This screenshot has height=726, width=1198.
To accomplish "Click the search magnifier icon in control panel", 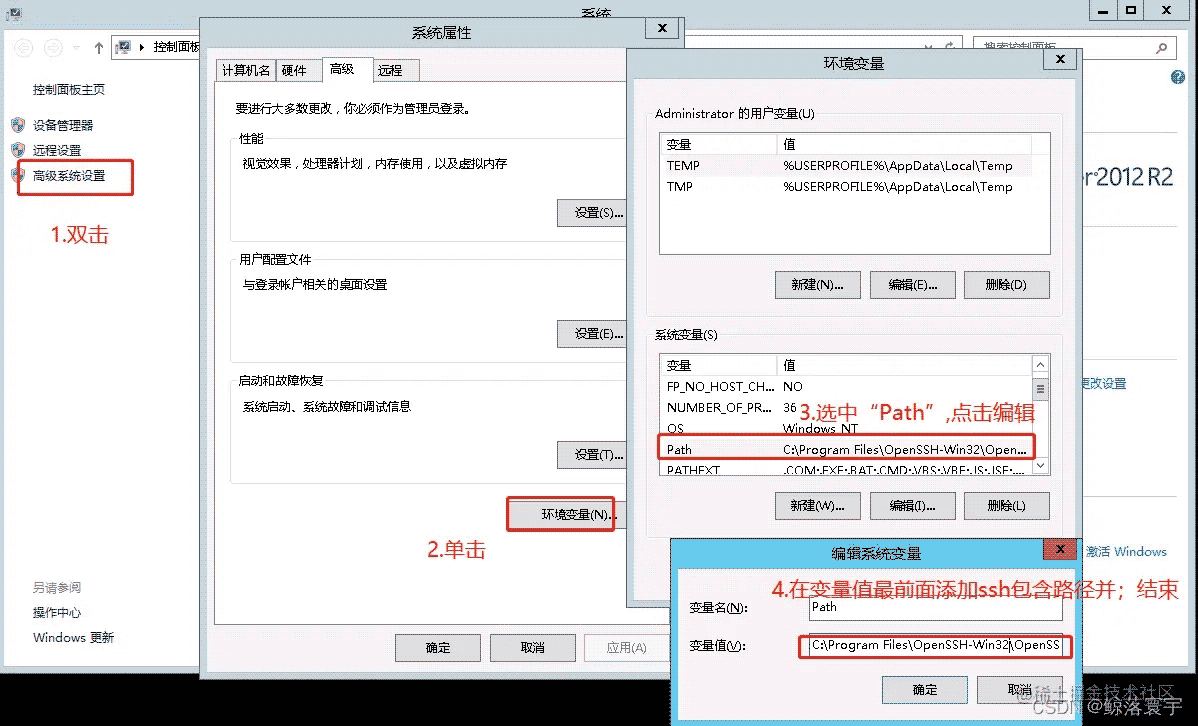I will [1161, 48].
